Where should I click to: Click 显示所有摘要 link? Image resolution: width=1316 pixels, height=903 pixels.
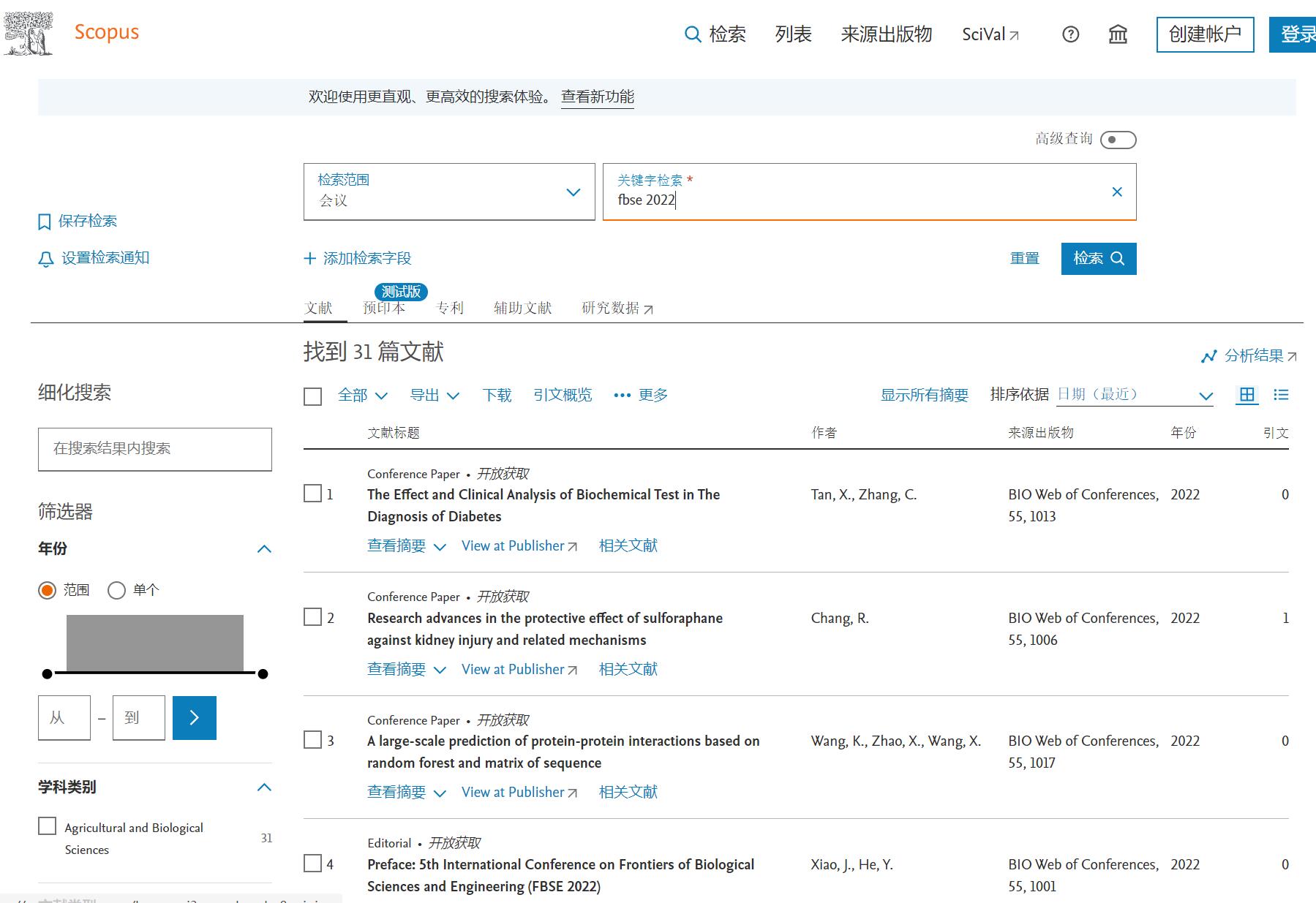pyautogui.click(x=925, y=396)
